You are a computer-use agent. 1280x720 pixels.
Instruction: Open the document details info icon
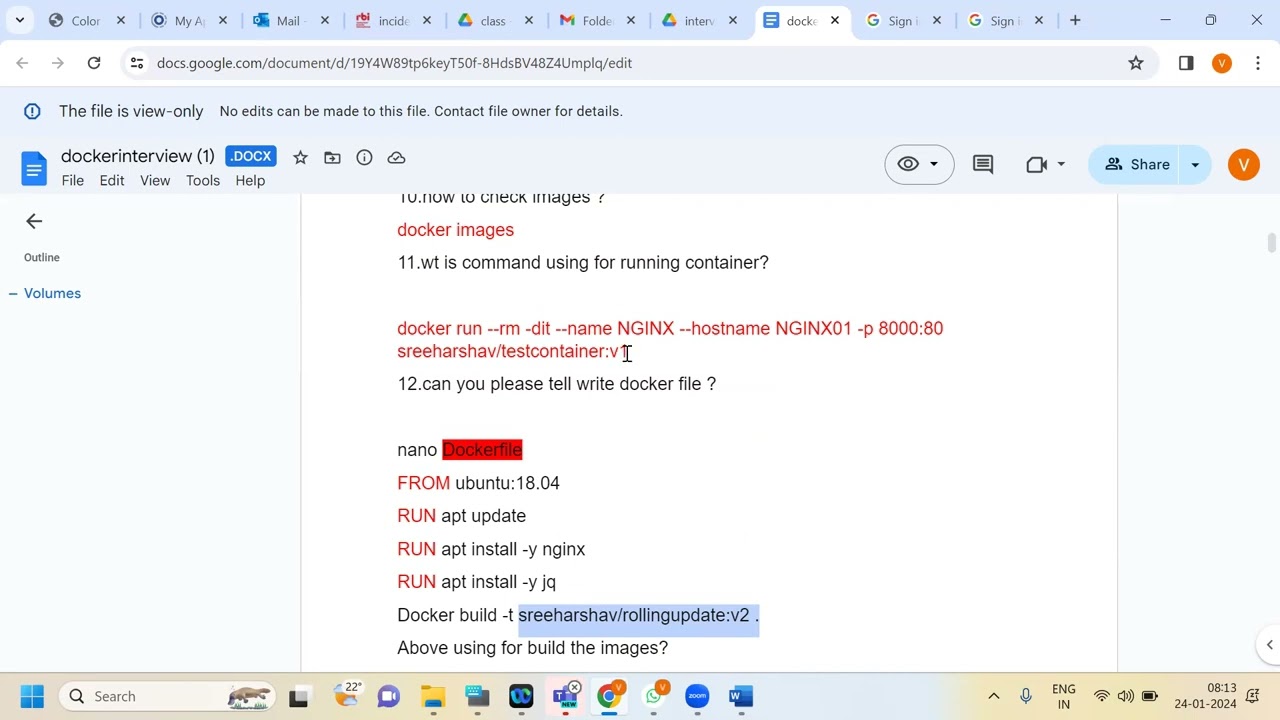[364, 157]
